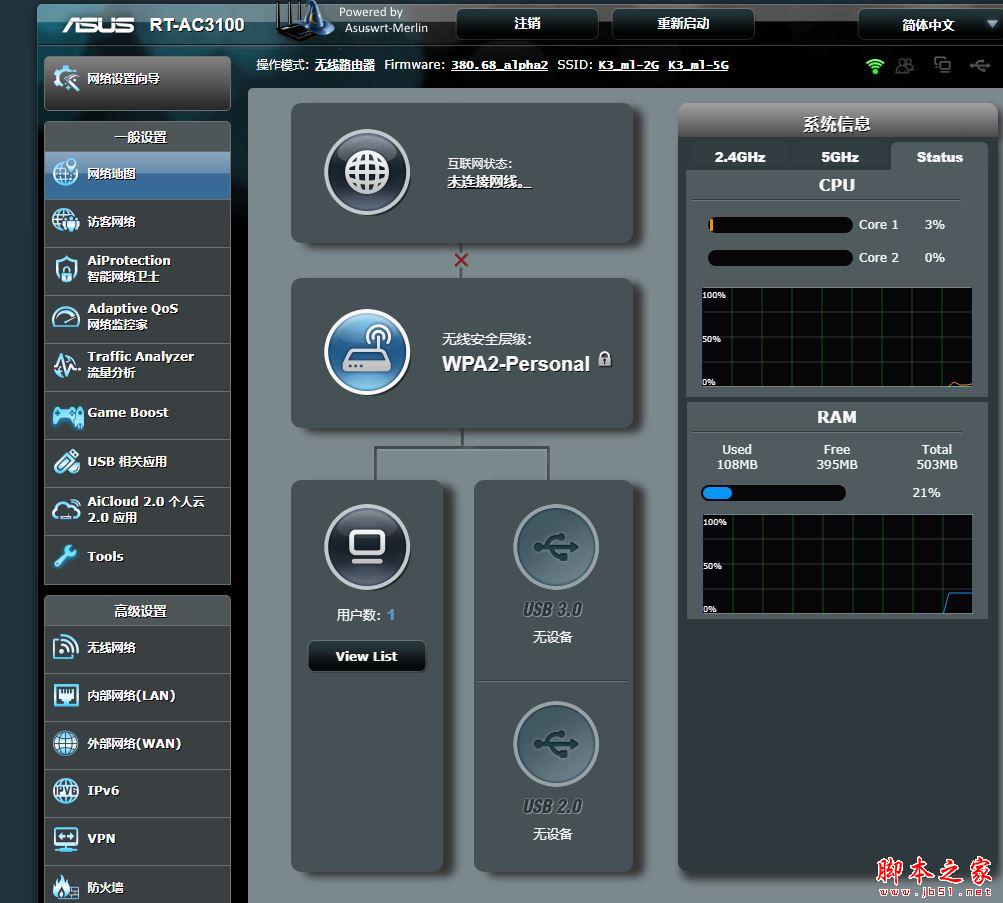Click the USB status icon in header

tap(979, 65)
